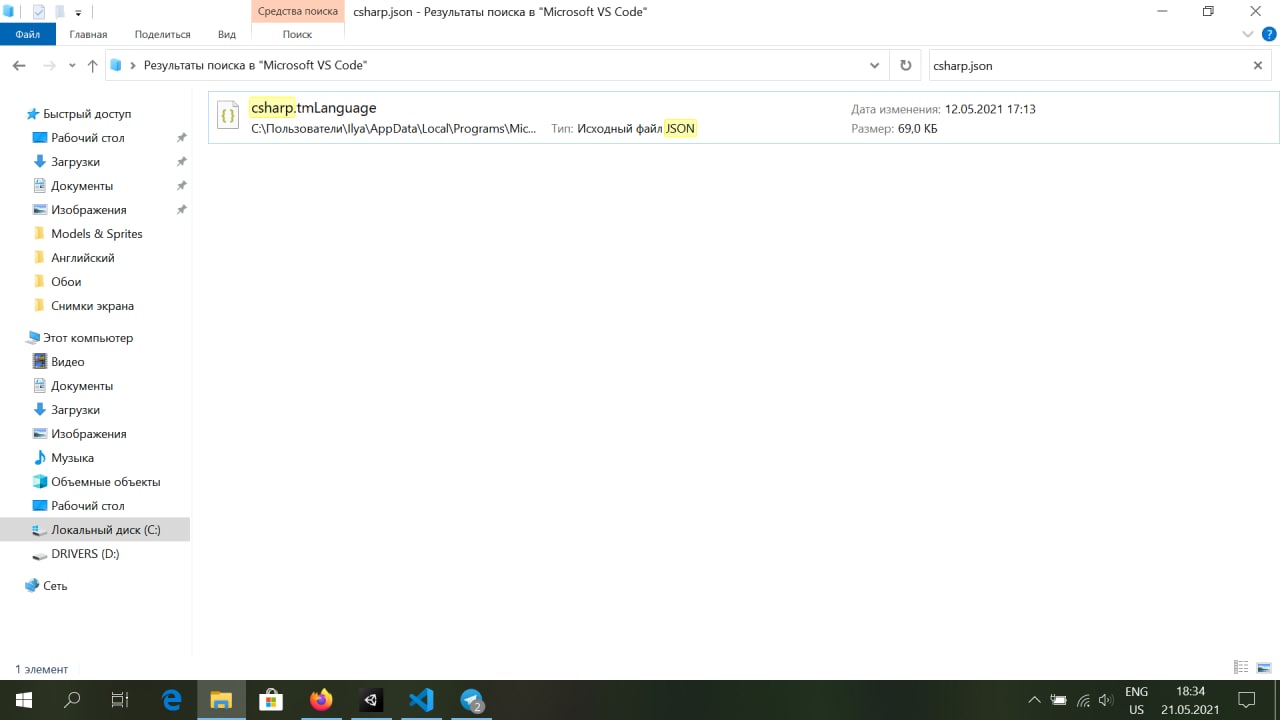The image size is (1280, 720).
Task: Click the Properties quick access toolbar icon
Action: pyautogui.click(x=38, y=12)
